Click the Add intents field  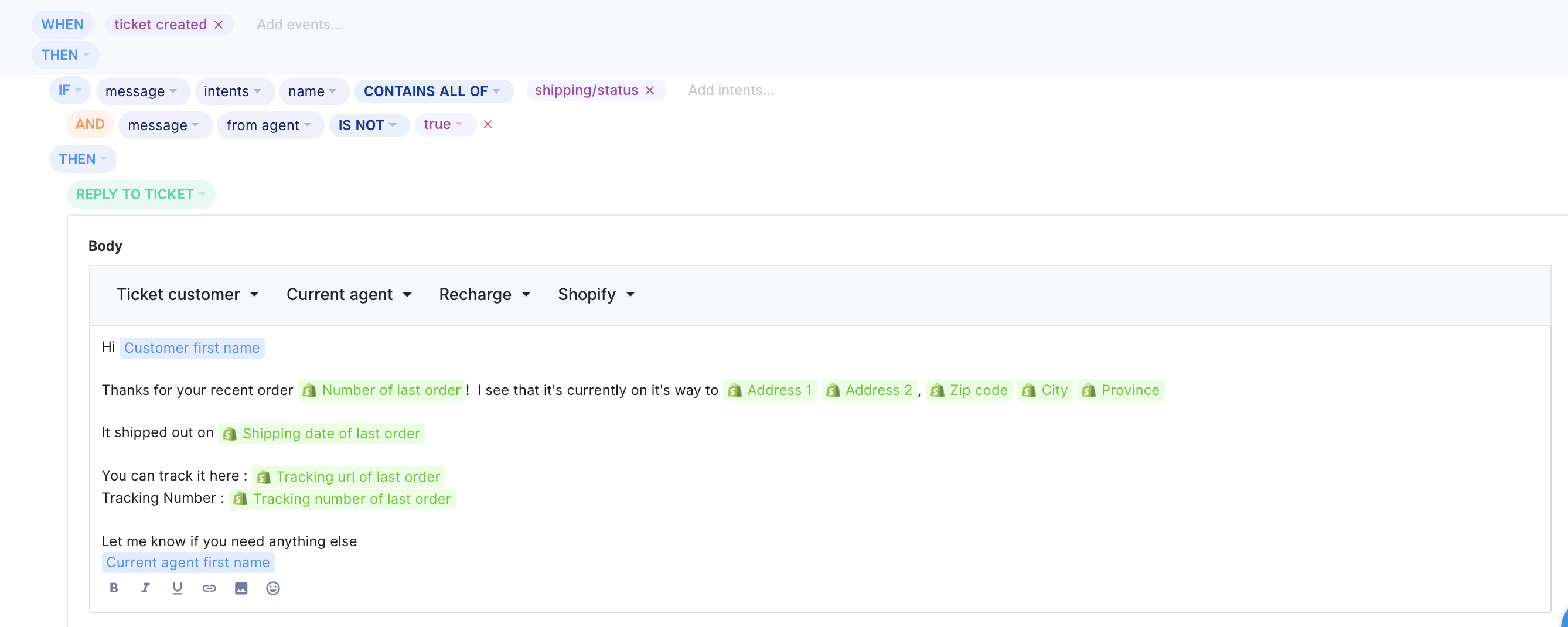(x=731, y=90)
